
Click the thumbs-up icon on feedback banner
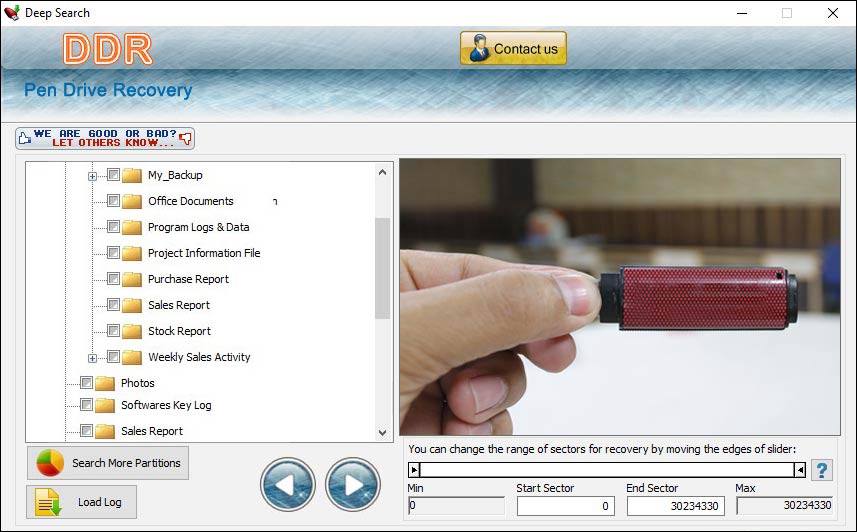click(x=24, y=138)
